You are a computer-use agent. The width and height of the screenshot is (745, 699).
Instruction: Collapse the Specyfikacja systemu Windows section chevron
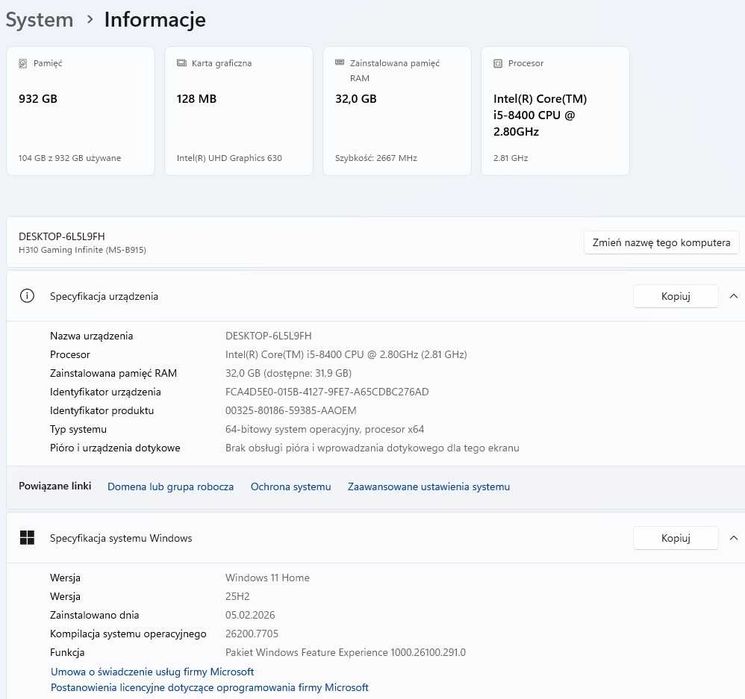(734, 538)
